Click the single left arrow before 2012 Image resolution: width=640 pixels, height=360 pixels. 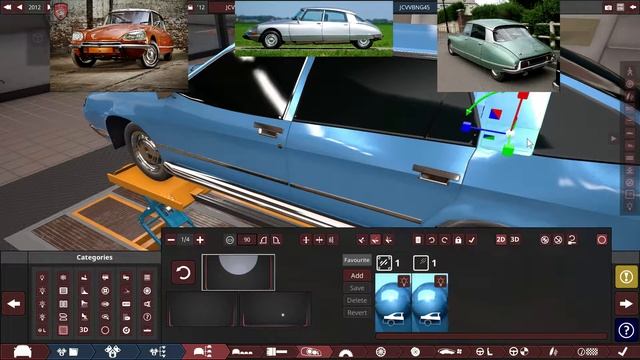[x=19, y=7]
